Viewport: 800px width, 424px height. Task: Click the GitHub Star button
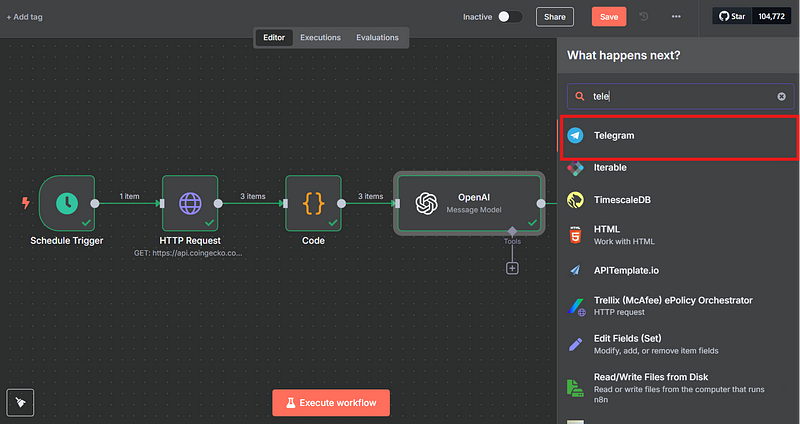tap(732, 16)
